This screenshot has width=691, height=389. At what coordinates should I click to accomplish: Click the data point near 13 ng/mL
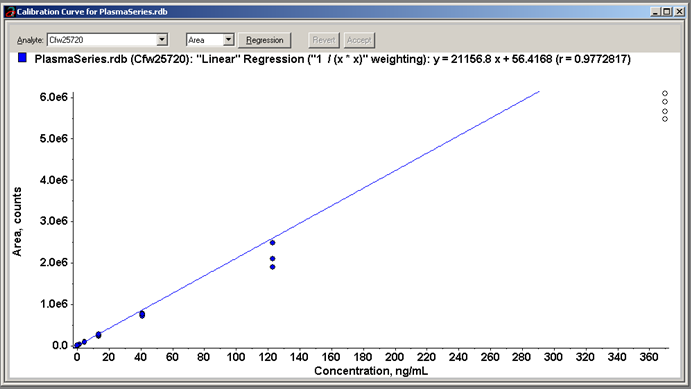(x=98, y=335)
